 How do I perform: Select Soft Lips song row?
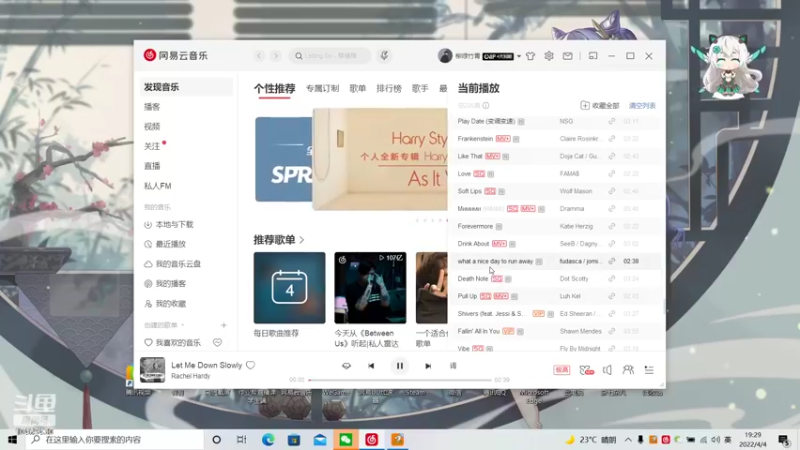pyautogui.click(x=556, y=191)
